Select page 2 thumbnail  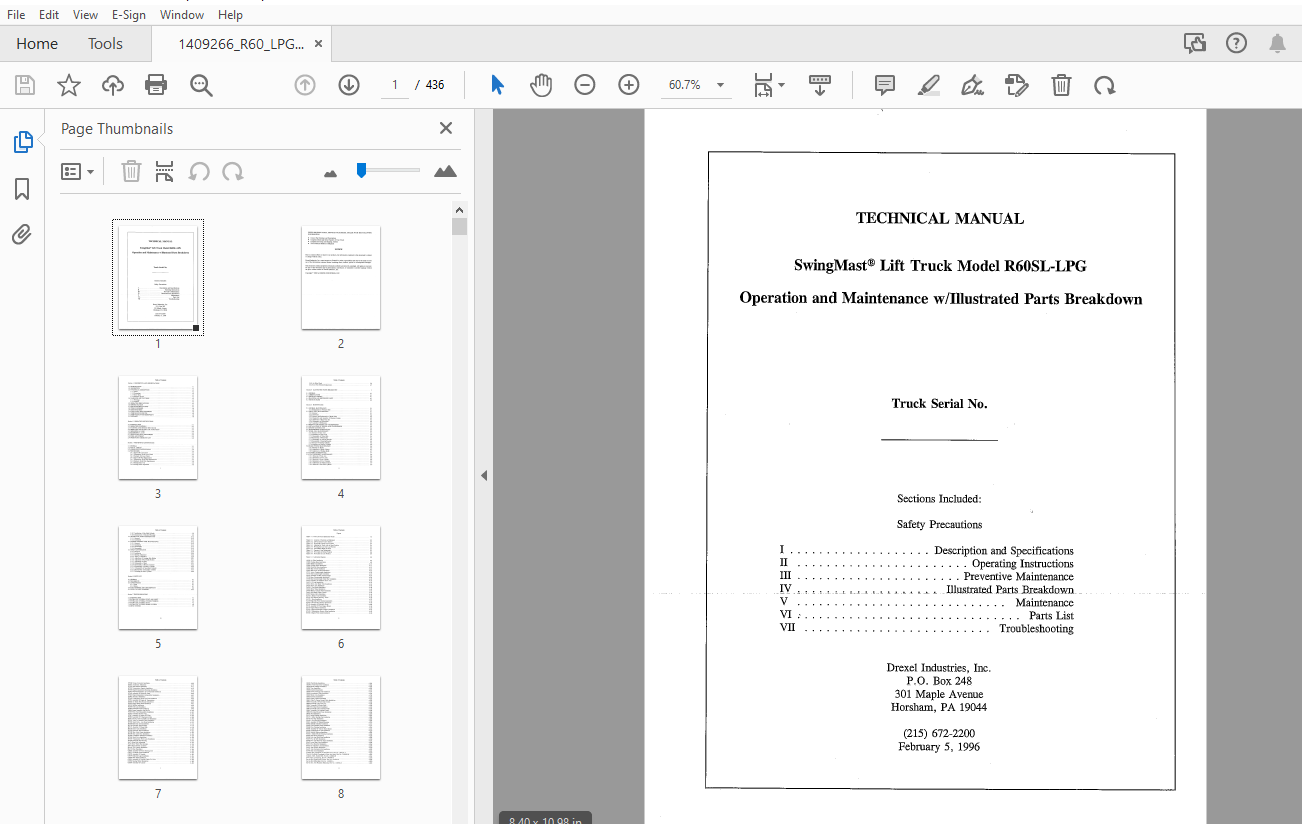pyautogui.click(x=340, y=277)
